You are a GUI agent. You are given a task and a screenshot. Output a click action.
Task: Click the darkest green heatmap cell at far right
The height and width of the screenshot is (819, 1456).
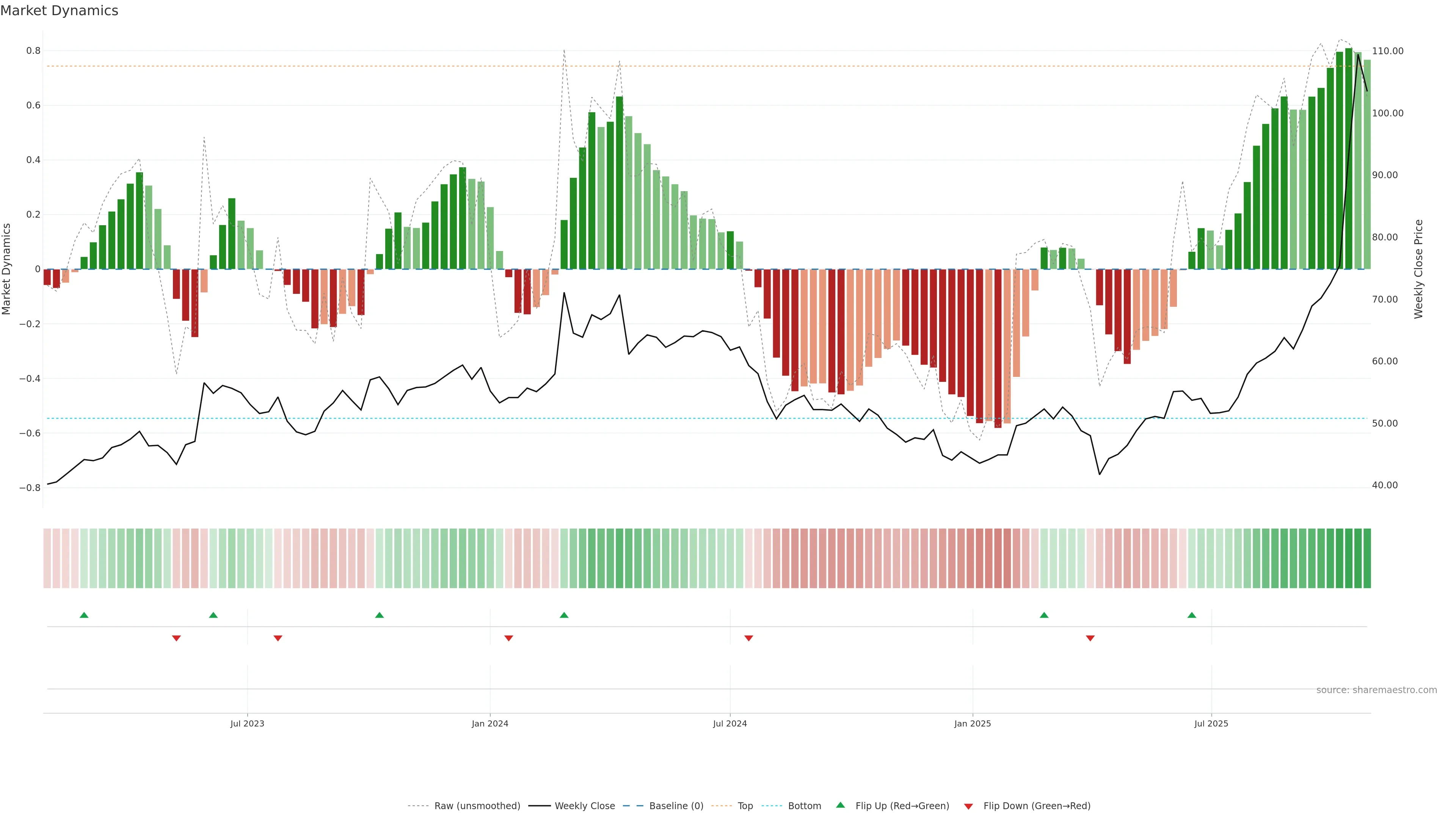pyautogui.click(x=1367, y=558)
